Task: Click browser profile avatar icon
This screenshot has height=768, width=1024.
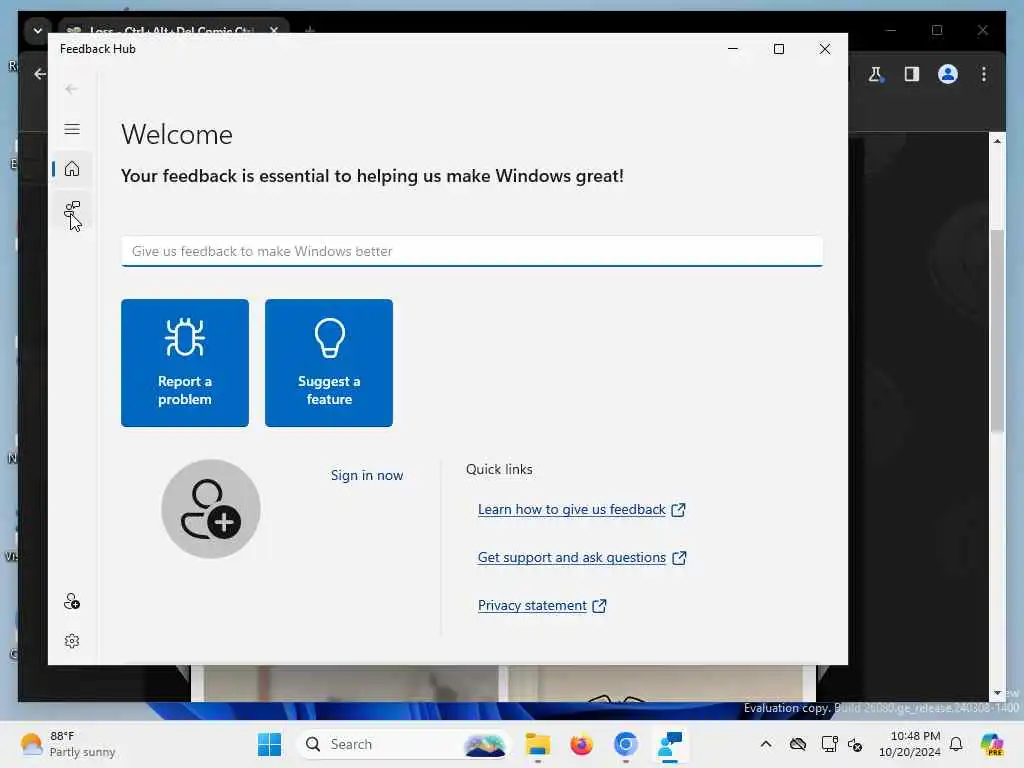Action: [948, 74]
